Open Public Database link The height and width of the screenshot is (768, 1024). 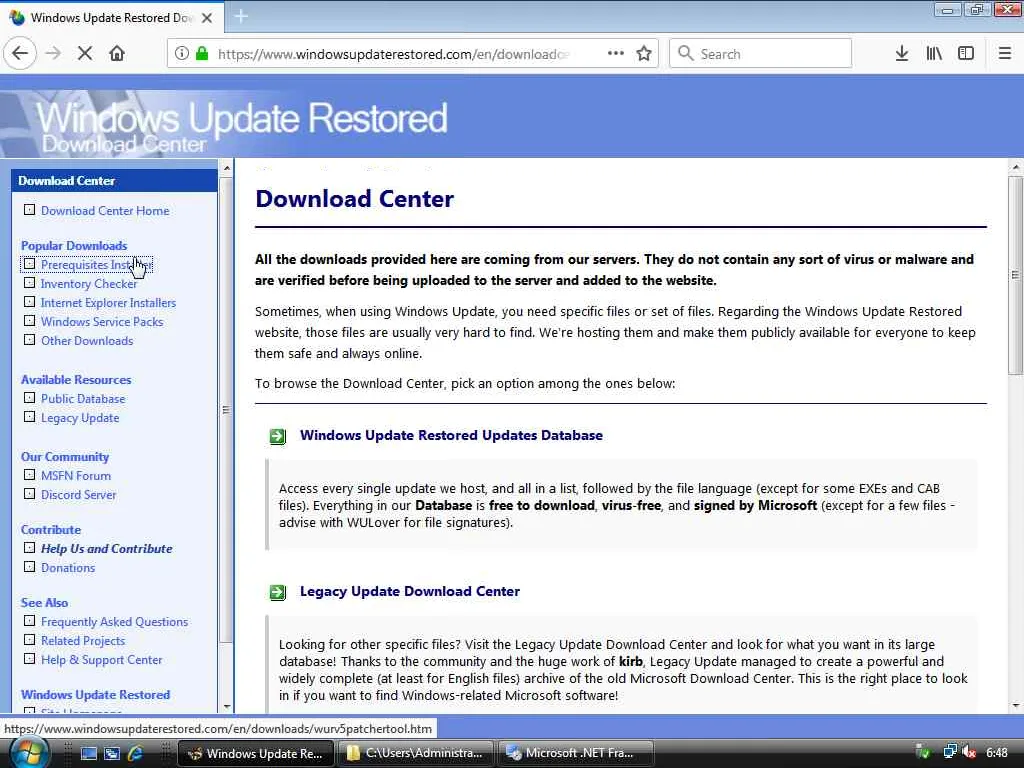(x=83, y=399)
